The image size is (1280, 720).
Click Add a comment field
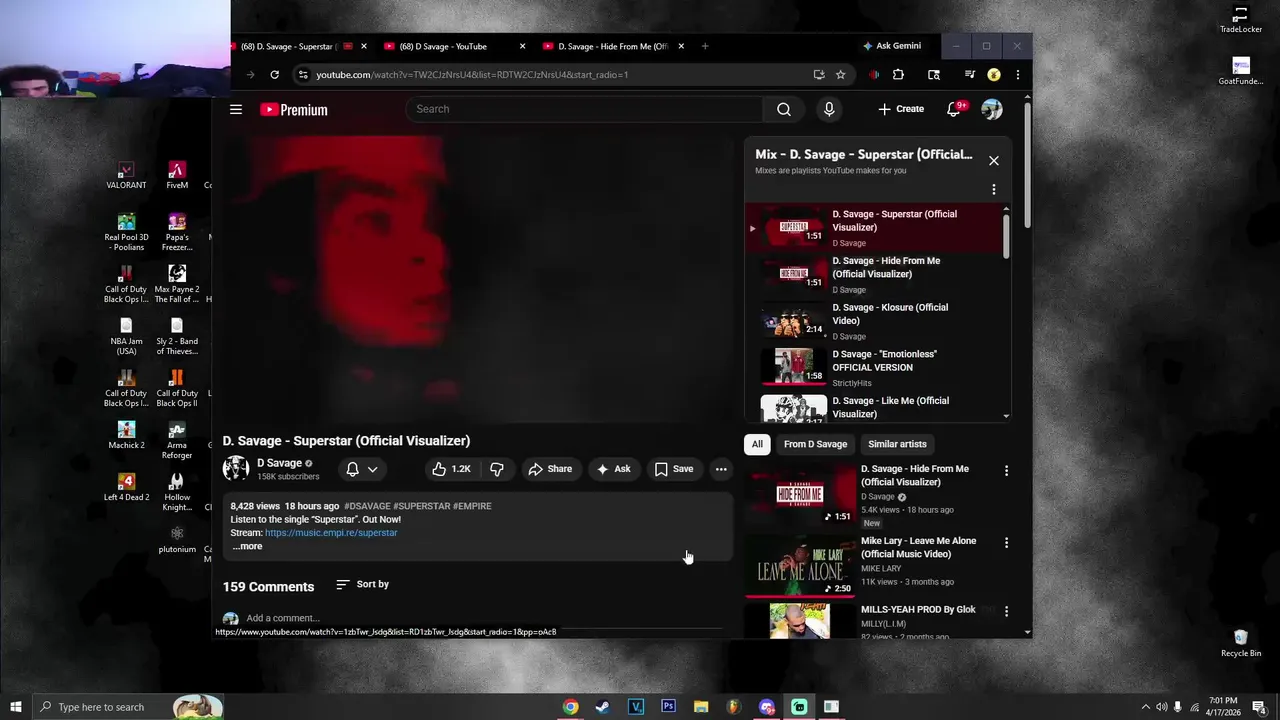[x=283, y=619]
